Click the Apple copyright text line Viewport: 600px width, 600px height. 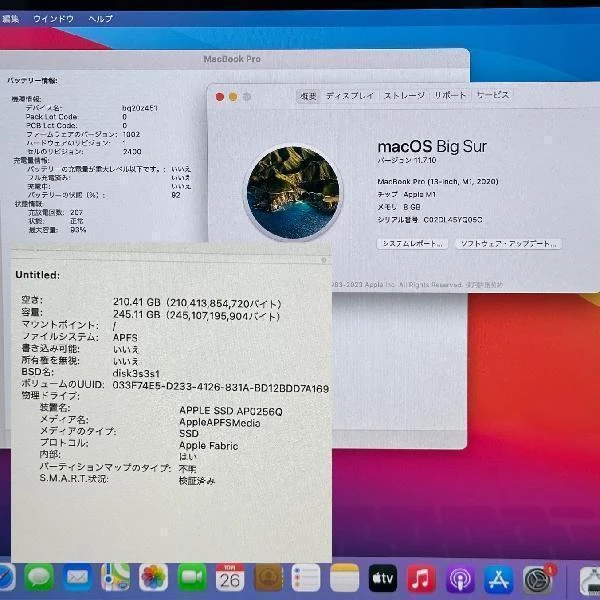(x=417, y=285)
